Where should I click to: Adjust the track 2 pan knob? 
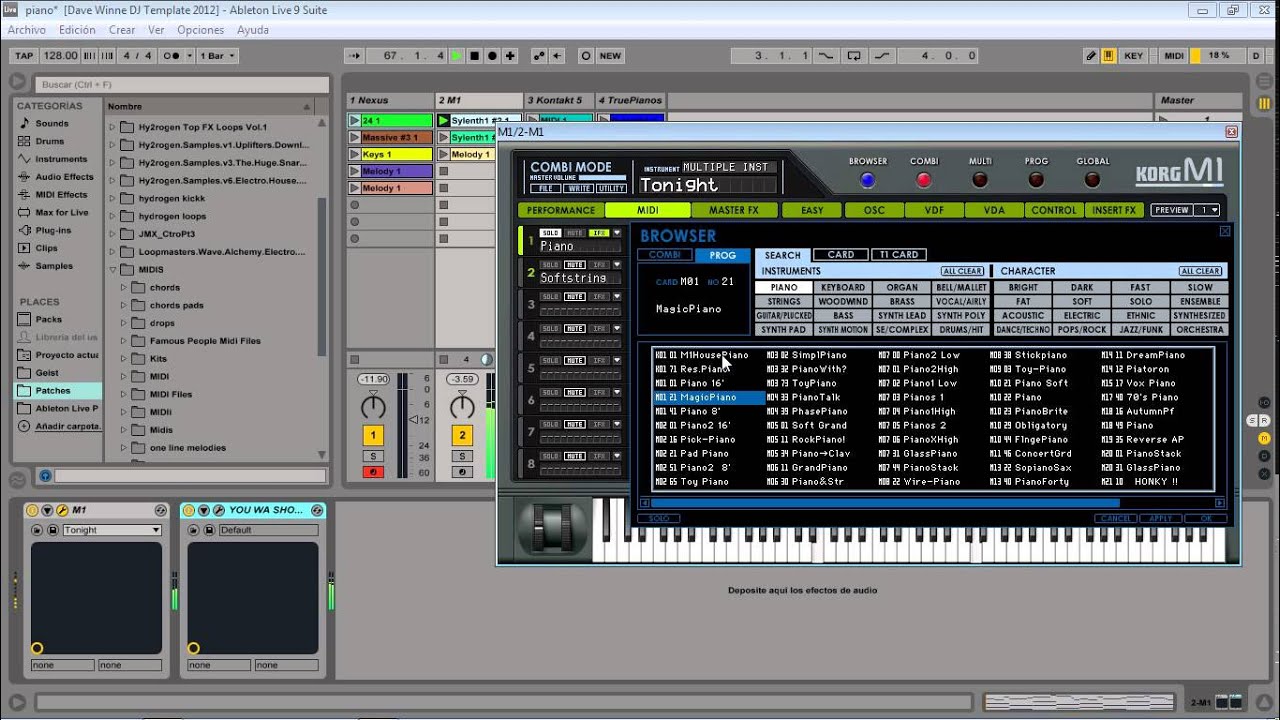(x=462, y=406)
